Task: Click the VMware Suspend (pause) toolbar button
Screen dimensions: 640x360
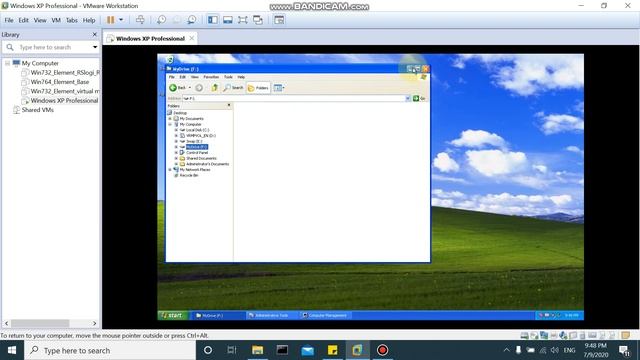Action: (x=111, y=20)
